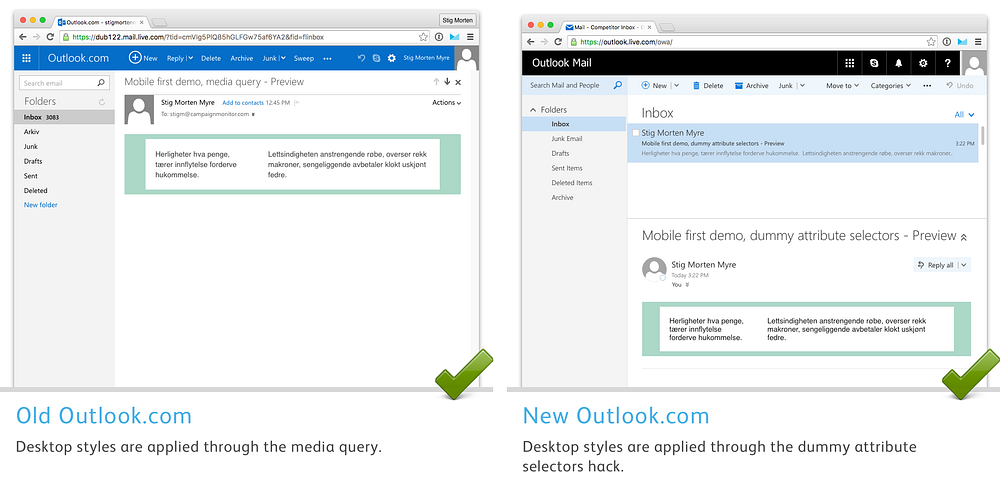1000x483 pixels.
Task: Expand Junk dropdown arrow in new Outlook Mail
Action: click(802, 85)
